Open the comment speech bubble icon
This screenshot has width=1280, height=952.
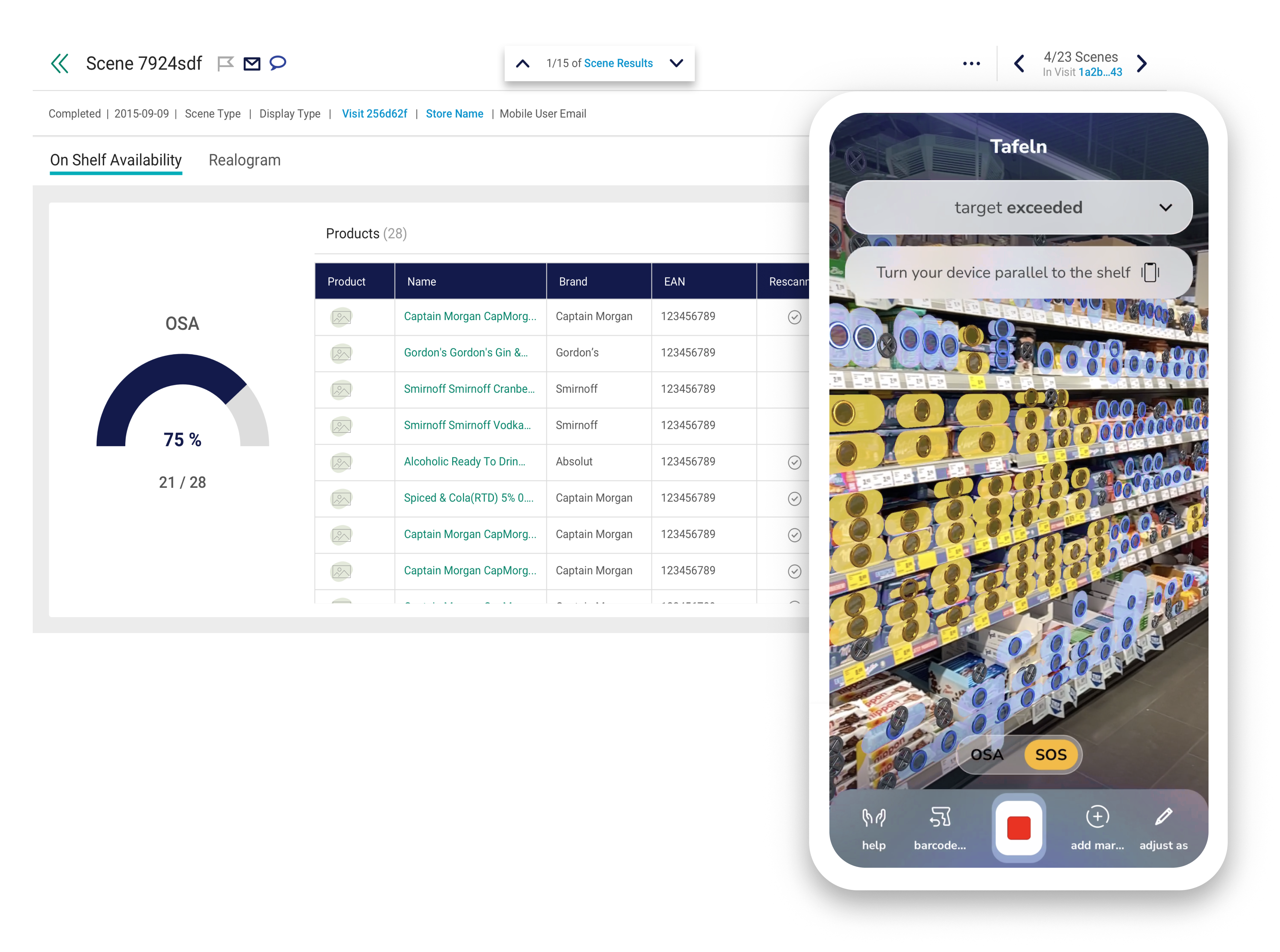[x=278, y=62]
